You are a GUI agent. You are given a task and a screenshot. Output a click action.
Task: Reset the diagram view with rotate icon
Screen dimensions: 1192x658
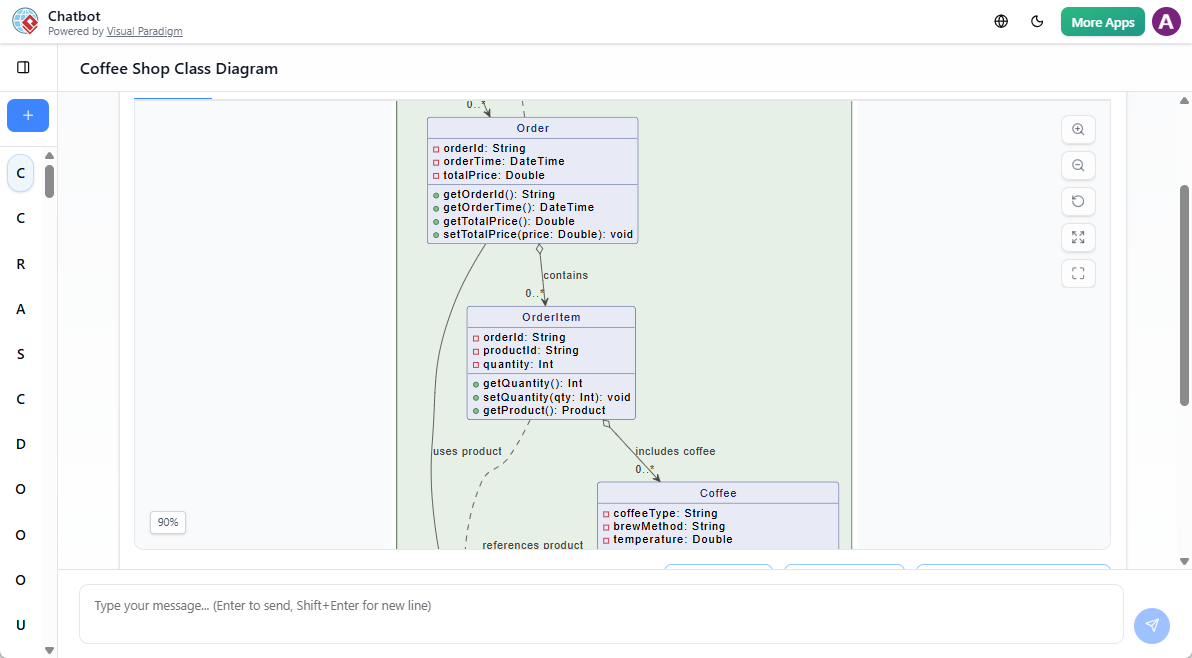pos(1078,201)
